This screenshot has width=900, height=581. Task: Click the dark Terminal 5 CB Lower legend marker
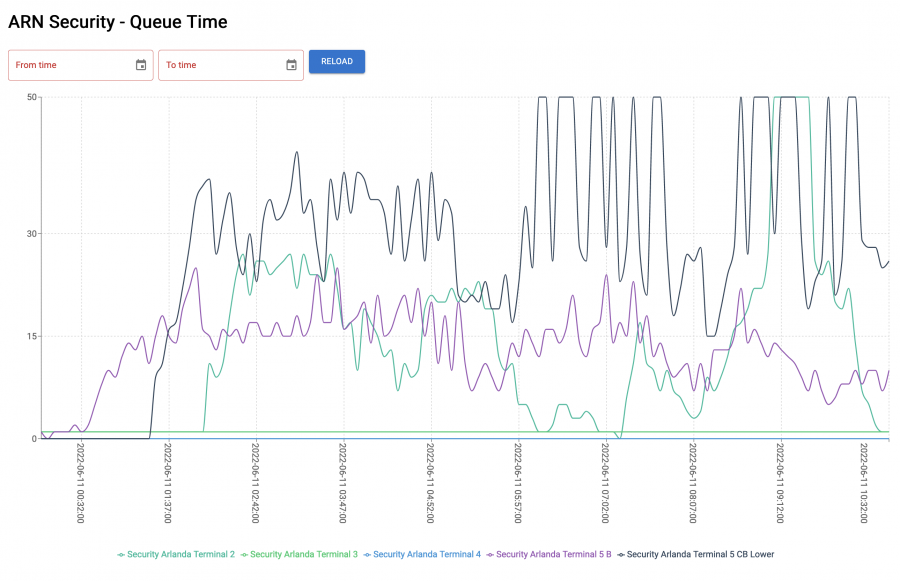[x=621, y=554]
